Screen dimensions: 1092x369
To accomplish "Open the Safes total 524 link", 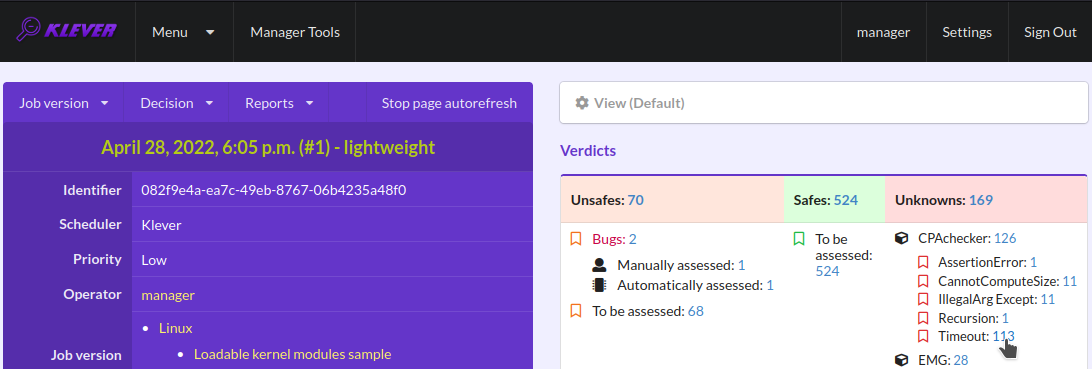I will [x=845, y=201].
